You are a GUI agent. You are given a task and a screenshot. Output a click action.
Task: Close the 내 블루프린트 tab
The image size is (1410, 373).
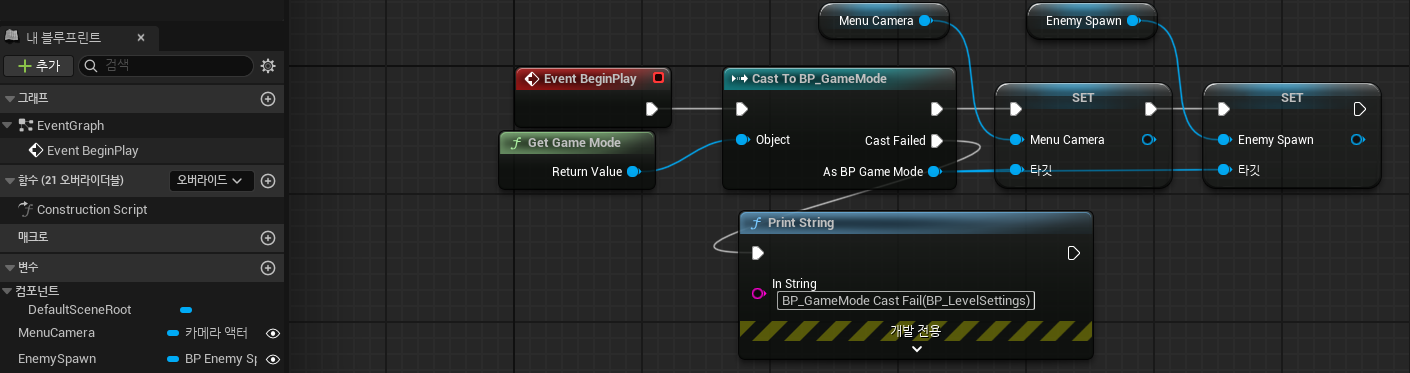pyautogui.click(x=141, y=37)
